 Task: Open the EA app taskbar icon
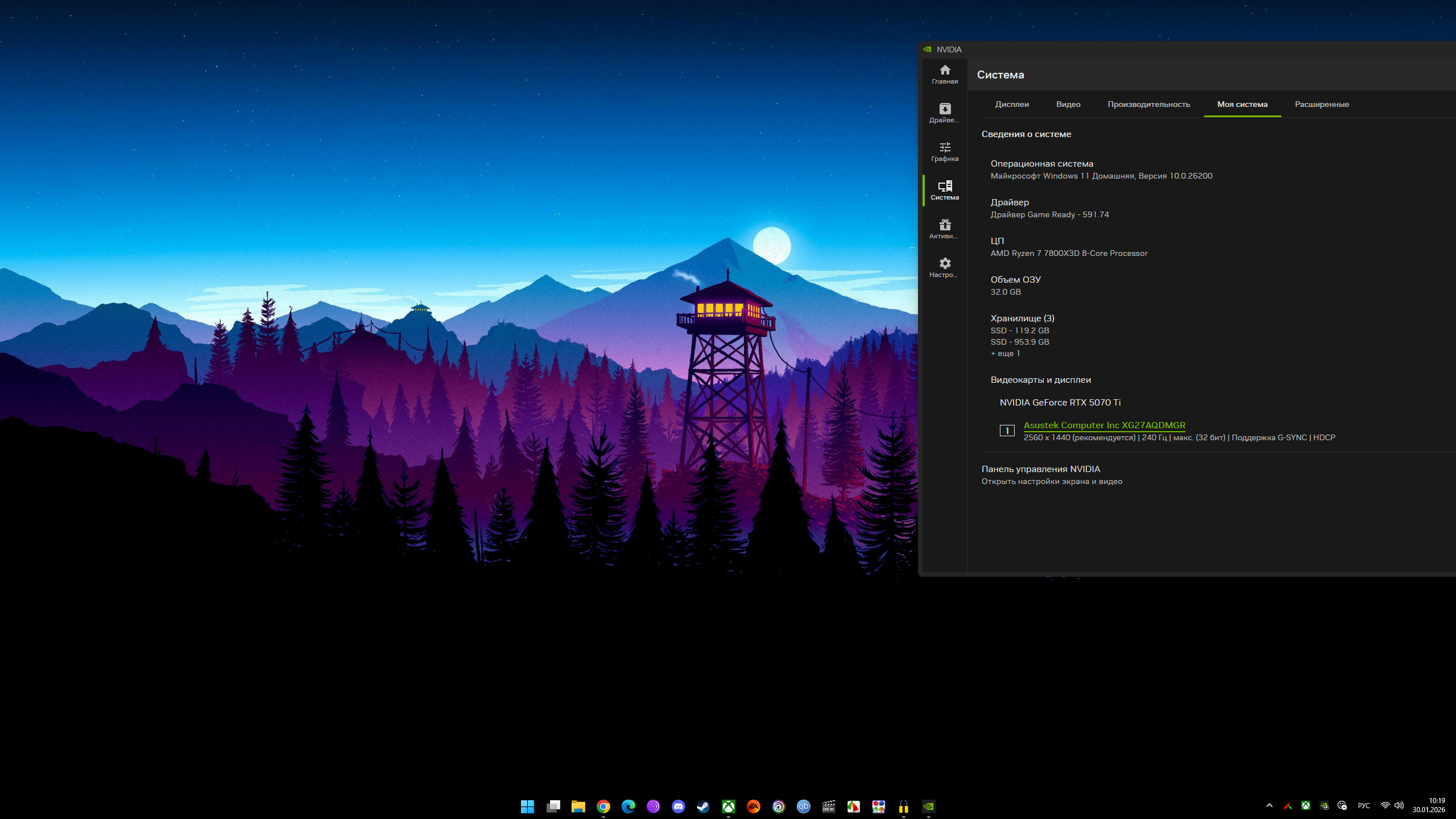click(753, 806)
